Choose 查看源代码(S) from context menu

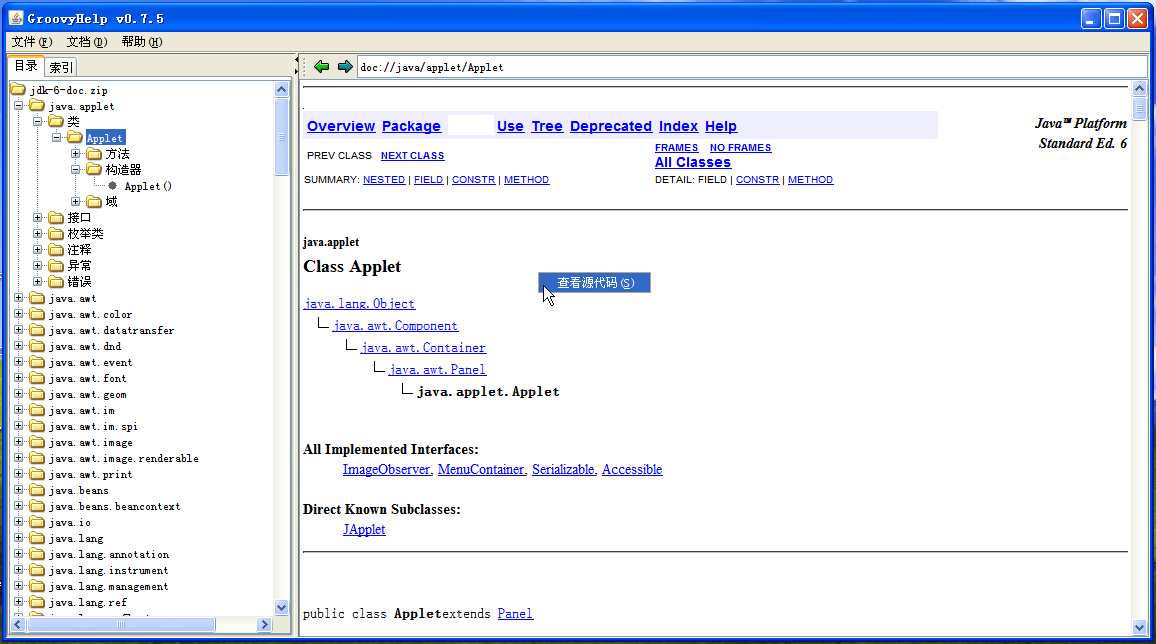594,283
